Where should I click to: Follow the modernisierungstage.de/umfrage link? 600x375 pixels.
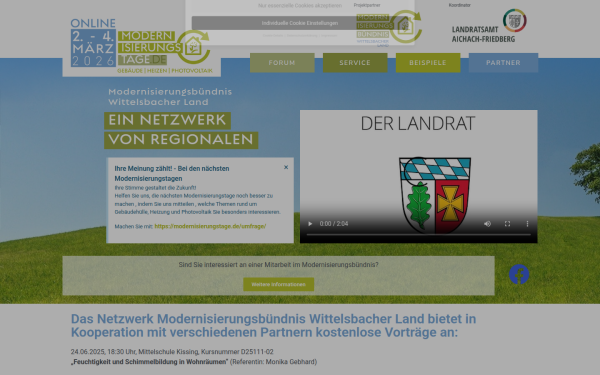[210, 226]
